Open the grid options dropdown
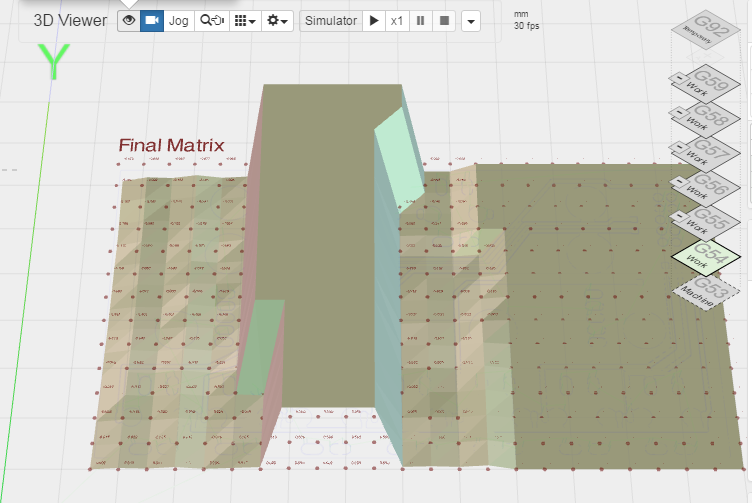The height and width of the screenshot is (503, 752). [x=245, y=21]
